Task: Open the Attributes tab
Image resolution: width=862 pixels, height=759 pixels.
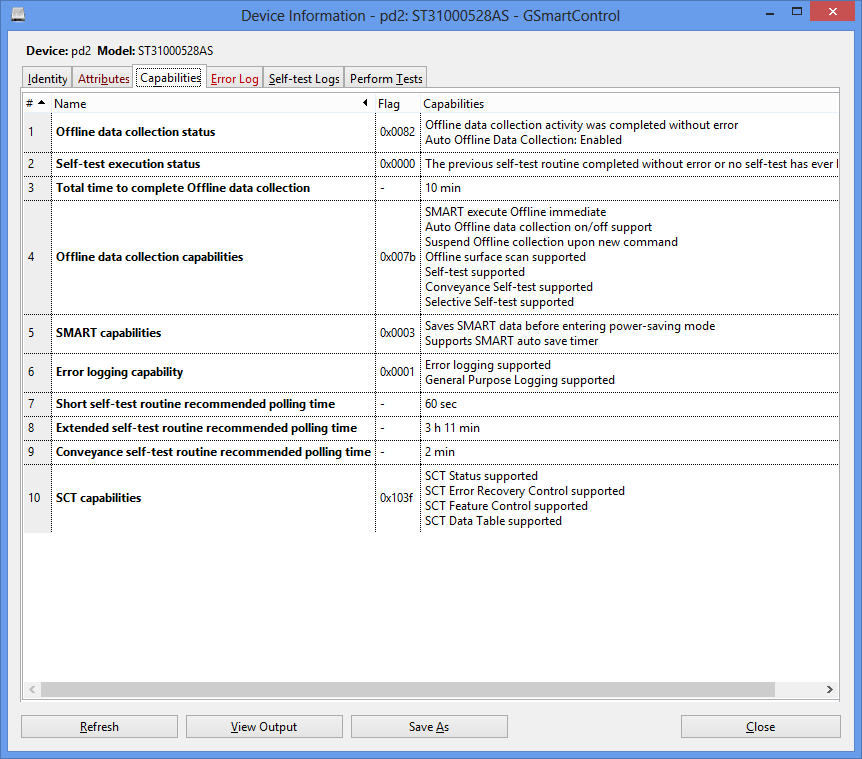Action: pyautogui.click(x=103, y=79)
